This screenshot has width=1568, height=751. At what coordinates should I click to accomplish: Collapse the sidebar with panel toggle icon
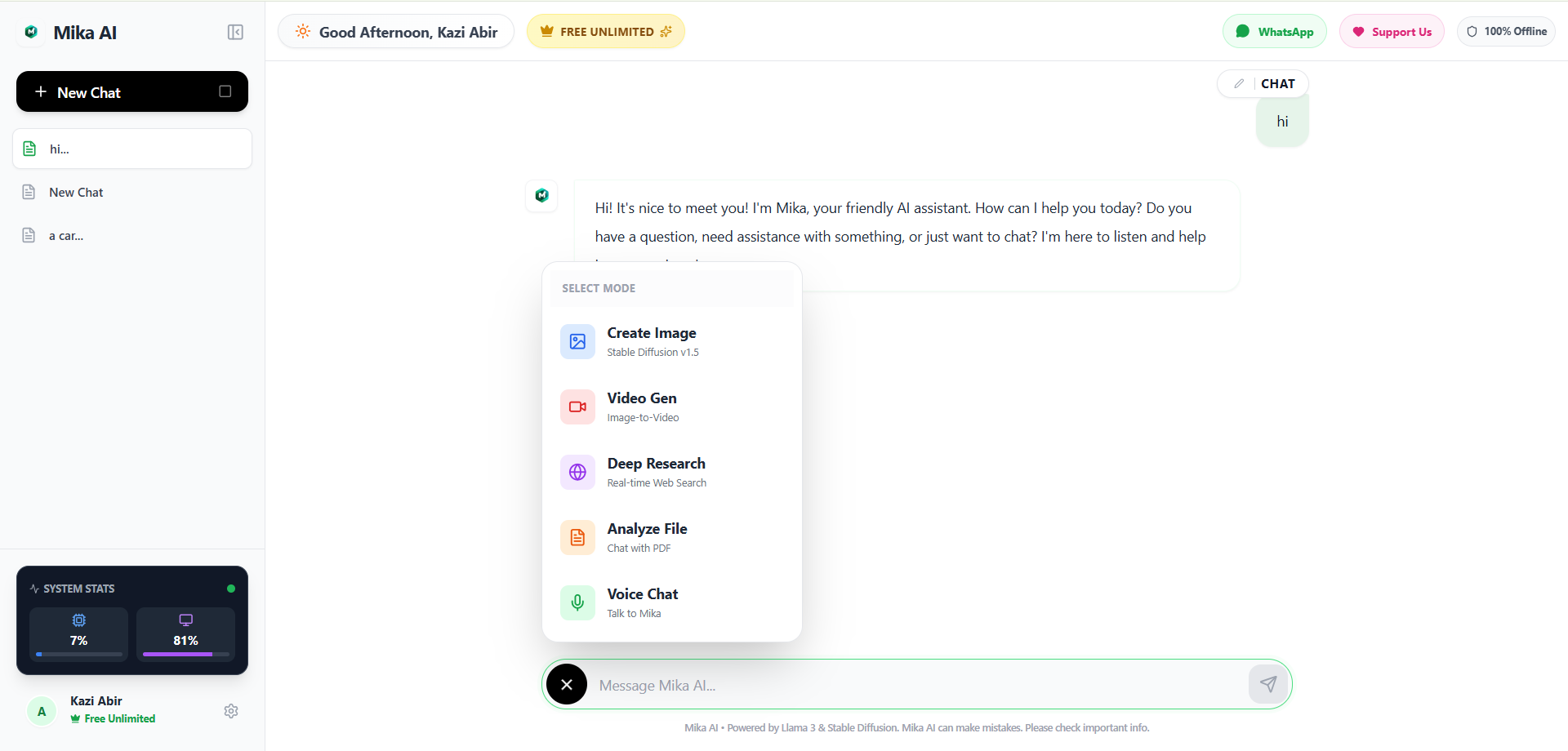235,32
